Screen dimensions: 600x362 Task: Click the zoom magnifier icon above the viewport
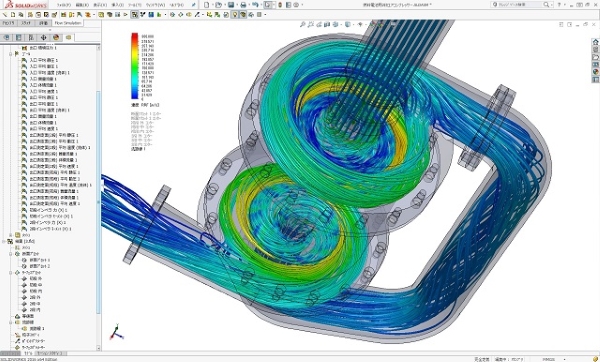point(302,24)
